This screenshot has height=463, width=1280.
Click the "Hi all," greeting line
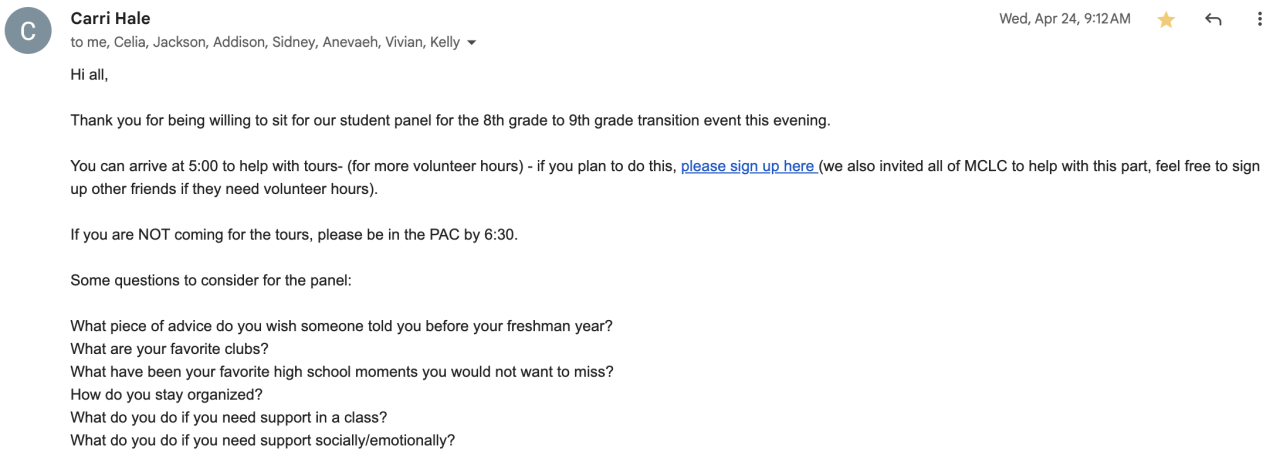(x=89, y=74)
